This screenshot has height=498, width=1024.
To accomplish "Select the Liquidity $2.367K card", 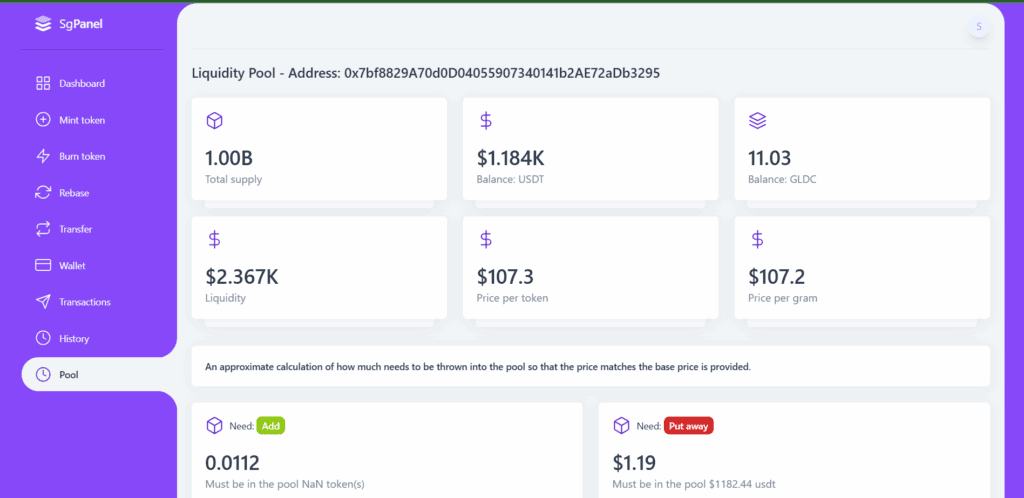I will coord(319,268).
